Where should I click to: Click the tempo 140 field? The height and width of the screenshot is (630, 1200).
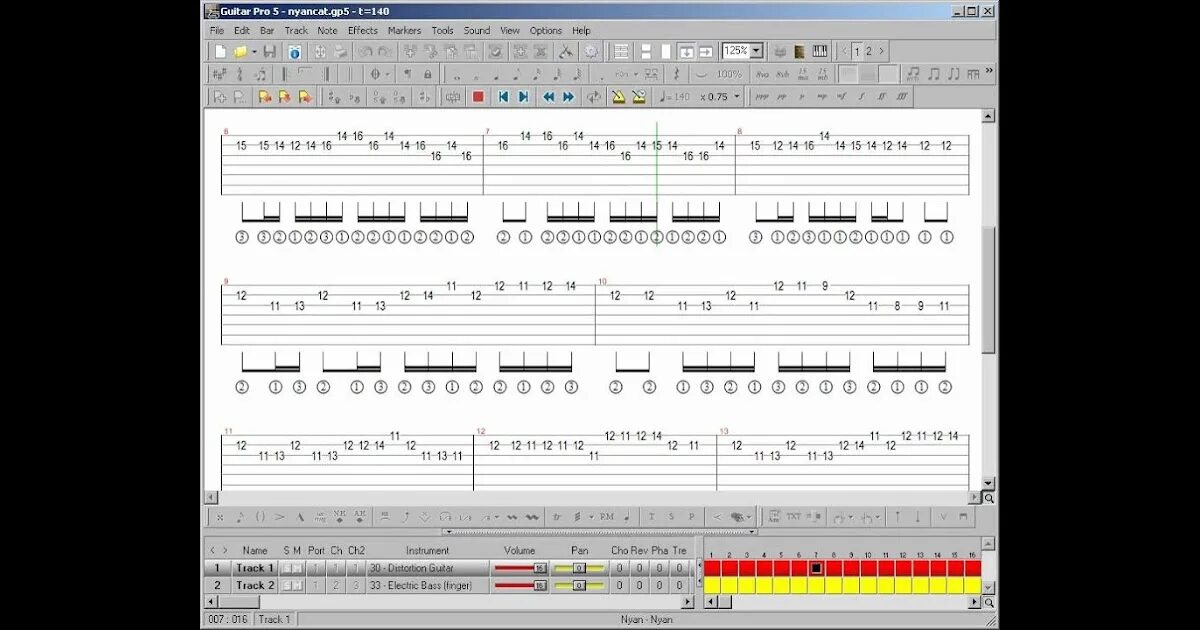tap(675, 97)
